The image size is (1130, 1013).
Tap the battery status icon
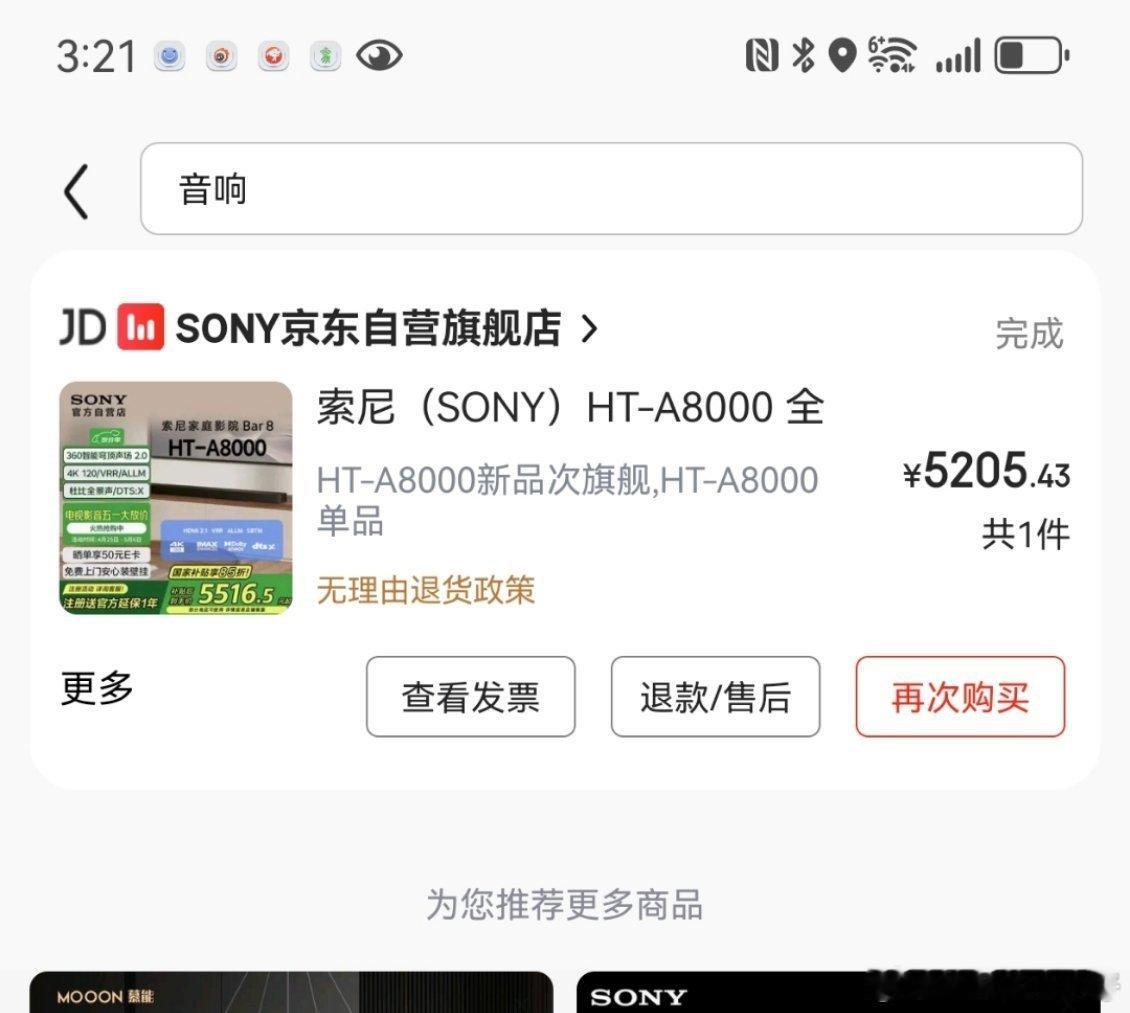click(1032, 55)
